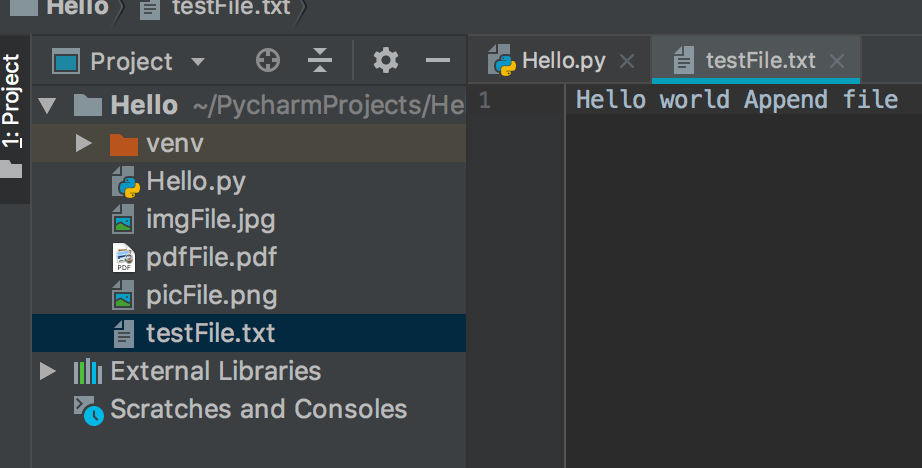Open the Project panel settings gear

[x=386, y=61]
